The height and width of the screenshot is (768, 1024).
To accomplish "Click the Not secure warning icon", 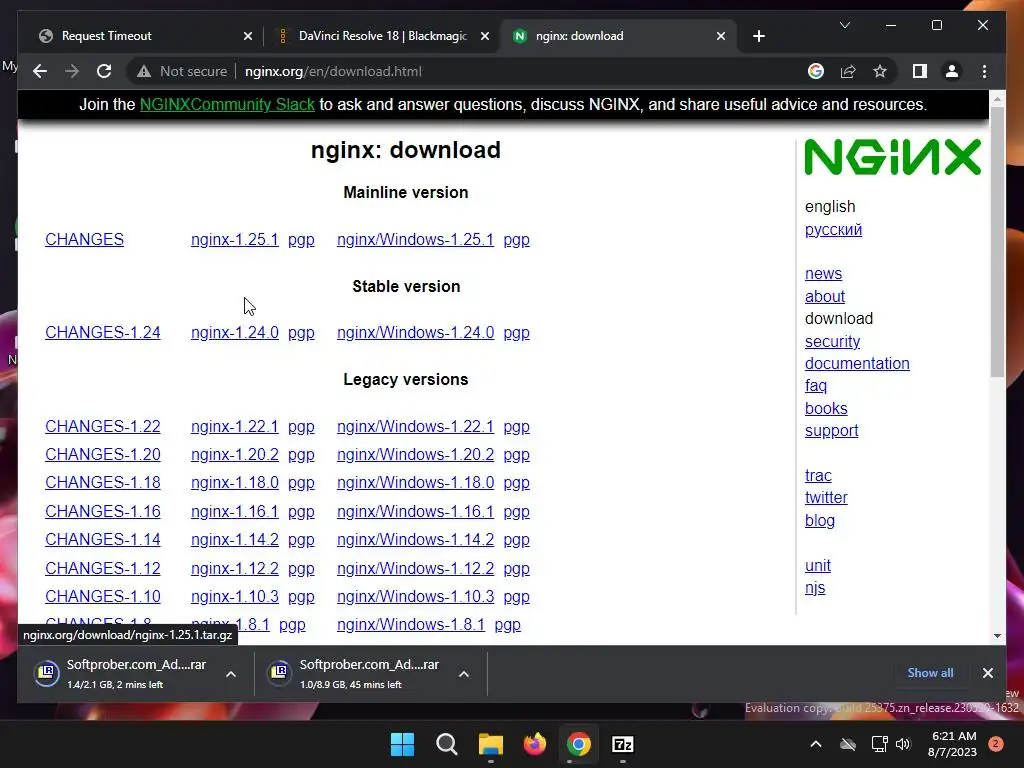I will pyautogui.click(x=144, y=71).
